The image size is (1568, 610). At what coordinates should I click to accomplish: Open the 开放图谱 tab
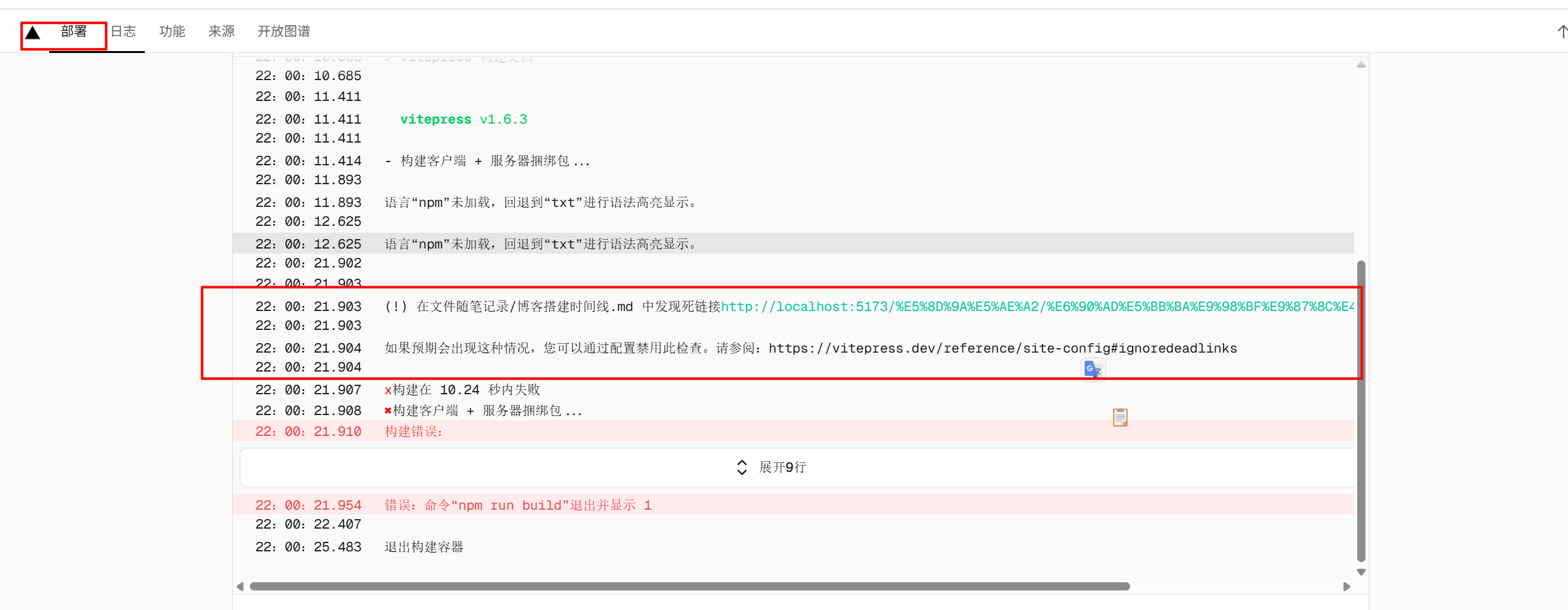[x=284, y=32]
